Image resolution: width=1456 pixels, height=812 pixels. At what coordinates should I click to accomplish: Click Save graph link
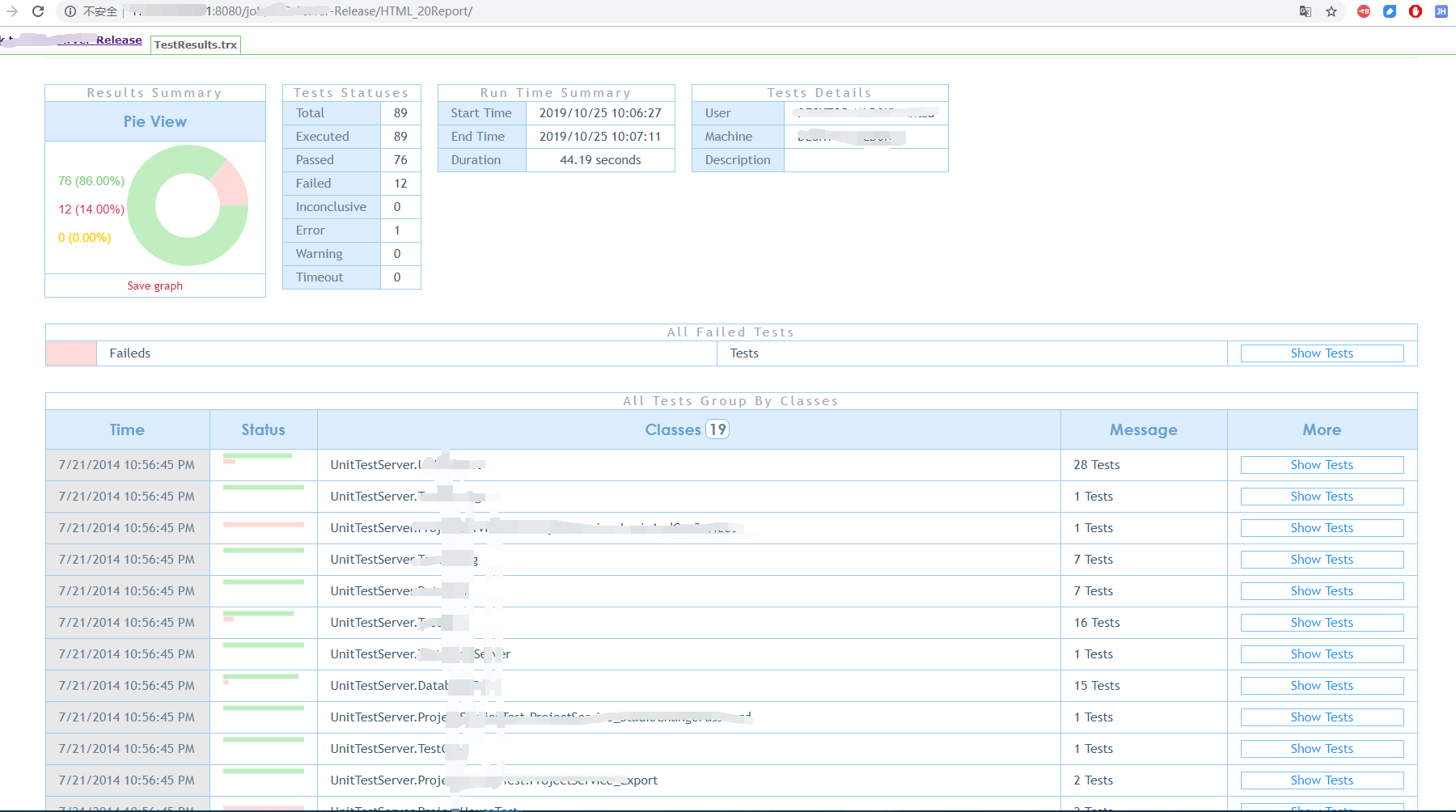pos(154,285)
